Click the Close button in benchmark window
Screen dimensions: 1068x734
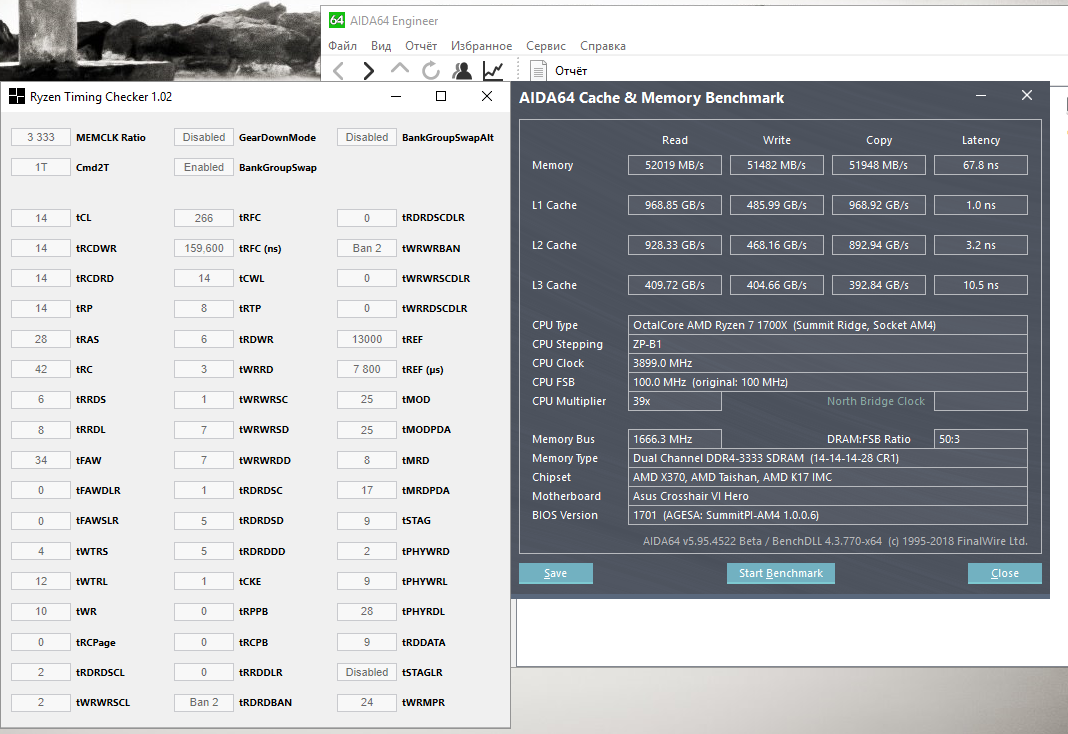click(x=1005, y=573)
